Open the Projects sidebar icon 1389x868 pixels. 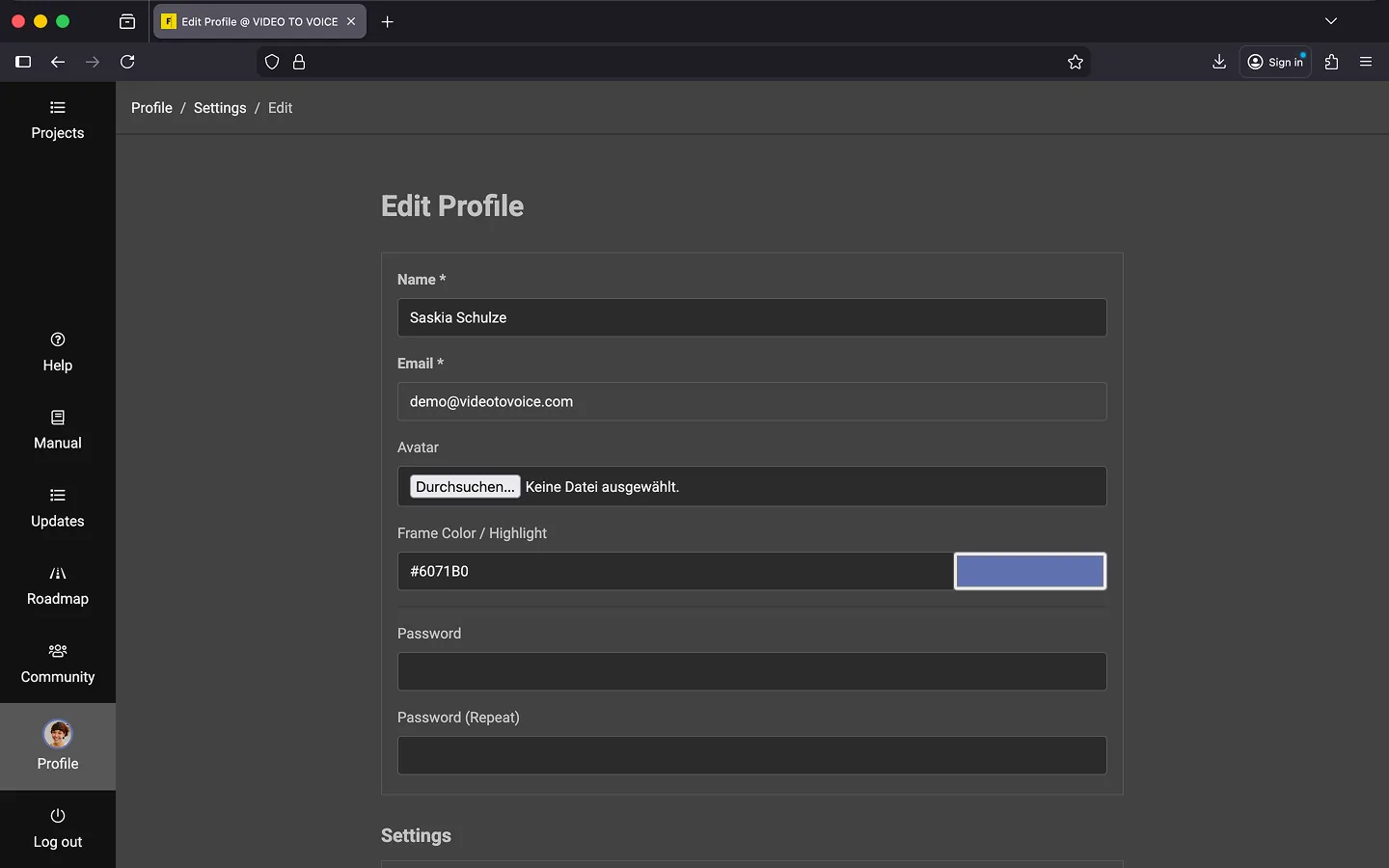(x=58, y=108)
